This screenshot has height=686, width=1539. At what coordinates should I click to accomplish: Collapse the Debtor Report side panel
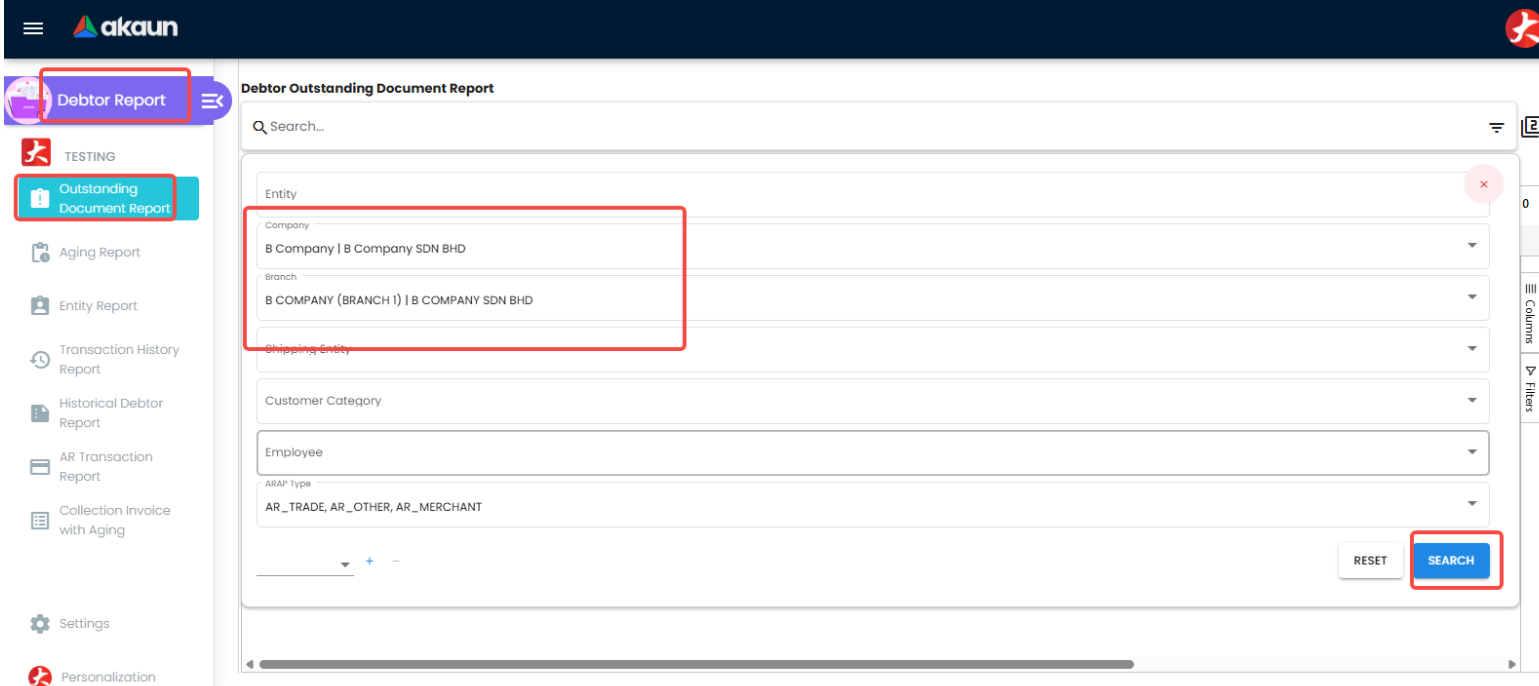click(x=211, y=100)
